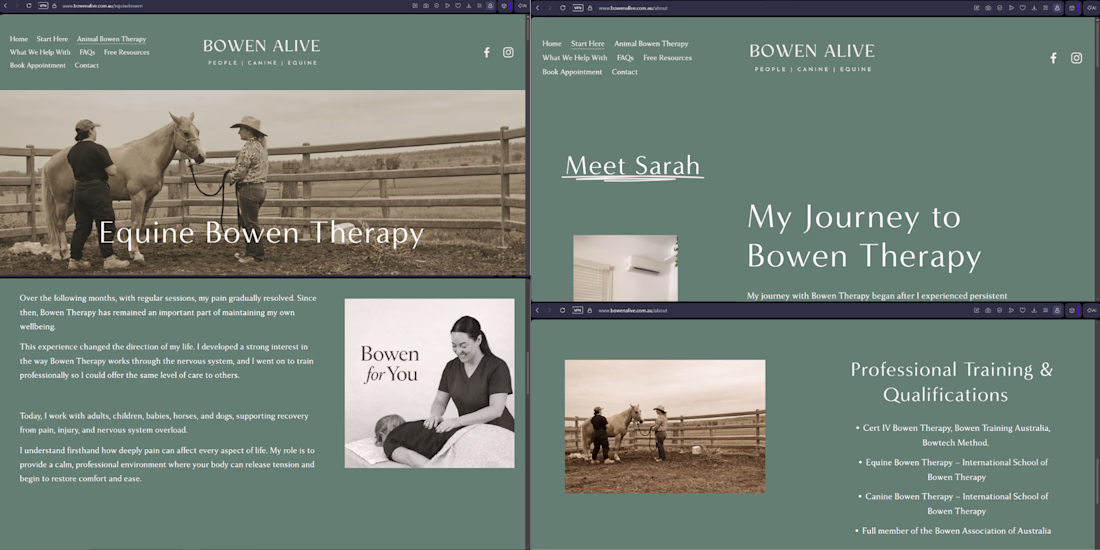Image resolution: width=1100 pixels, height=550 pixels.
Task: Click Bowen Alive logo in the Equine window
Action: (x=262, y=52)
